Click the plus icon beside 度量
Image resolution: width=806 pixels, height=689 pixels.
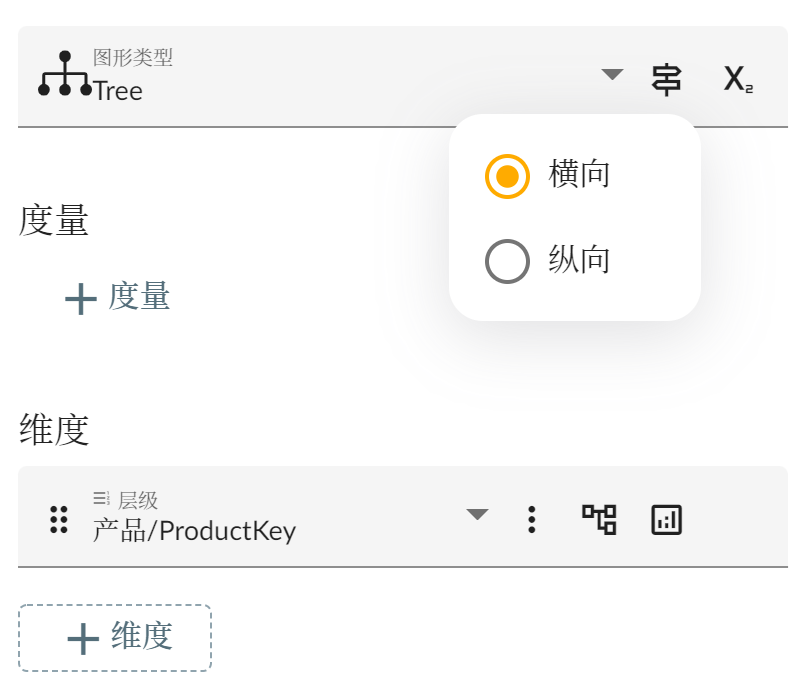(80, 298)
